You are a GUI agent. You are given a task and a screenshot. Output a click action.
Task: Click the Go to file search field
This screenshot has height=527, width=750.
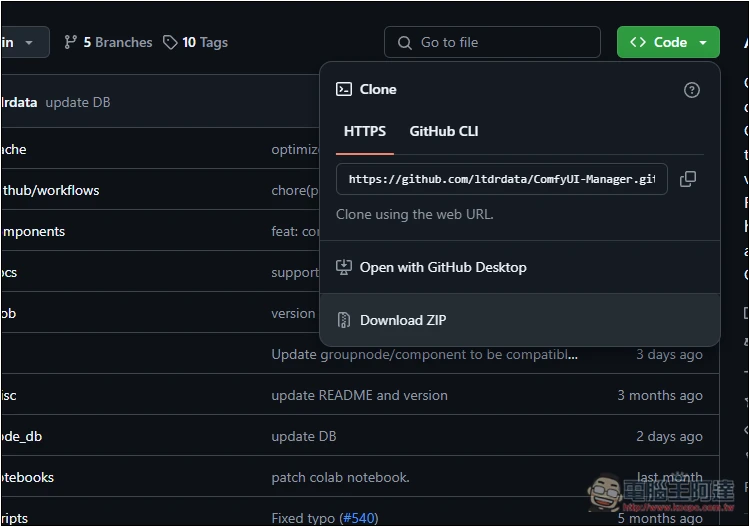point(492,42)
